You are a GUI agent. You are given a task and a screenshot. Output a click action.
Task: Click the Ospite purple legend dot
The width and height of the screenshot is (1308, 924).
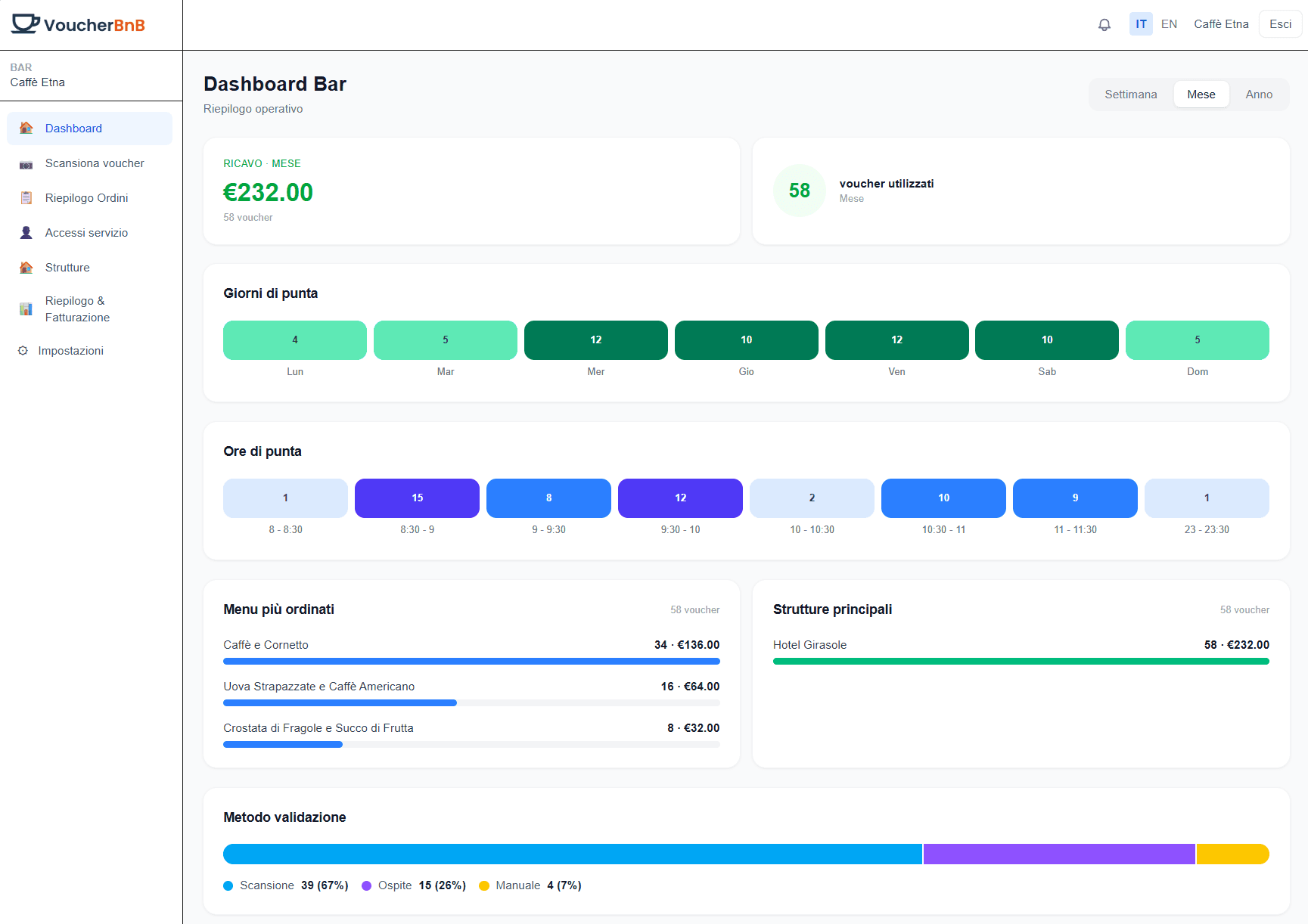coord(366,885)
